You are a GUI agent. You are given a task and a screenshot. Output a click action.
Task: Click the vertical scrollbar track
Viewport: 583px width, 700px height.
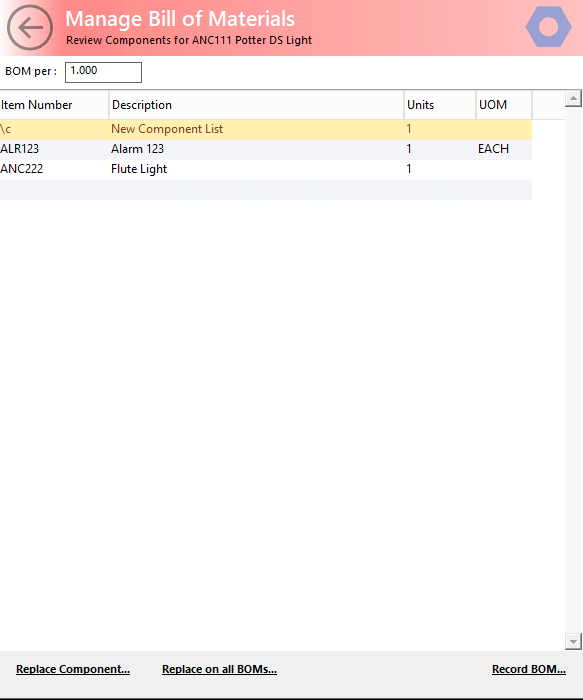click(573, 370)
